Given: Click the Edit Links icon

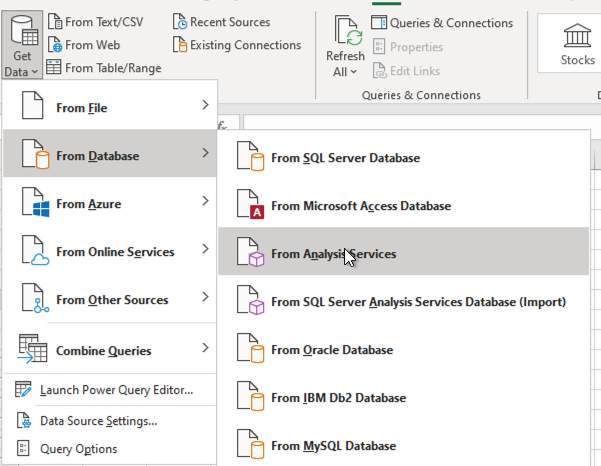Looking at the screenshot, I should [379, 71].
